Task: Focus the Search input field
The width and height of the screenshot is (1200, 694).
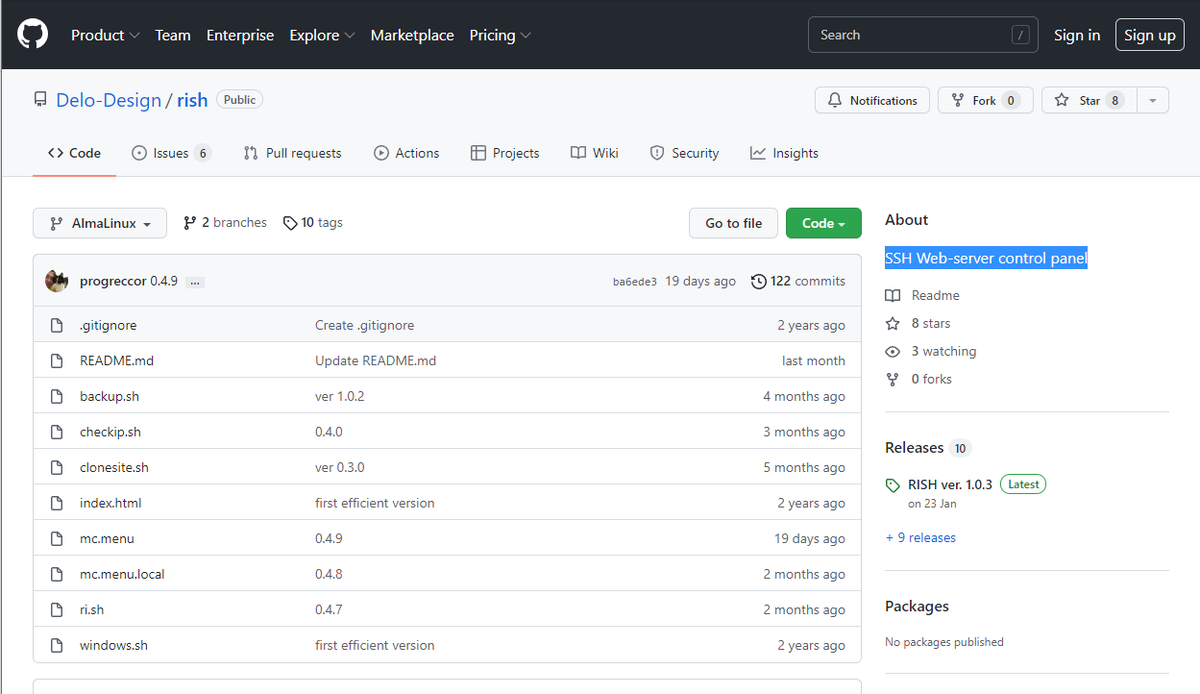Action: point(923,35)
